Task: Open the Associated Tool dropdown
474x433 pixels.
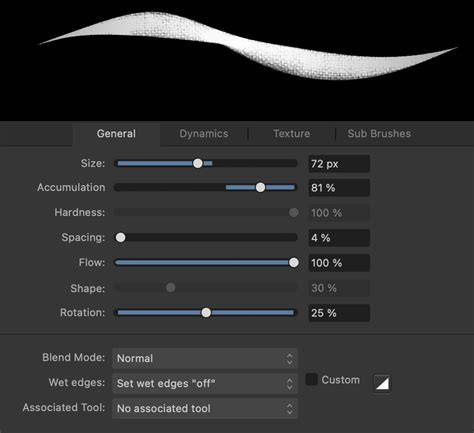Action: click(205, 408)
